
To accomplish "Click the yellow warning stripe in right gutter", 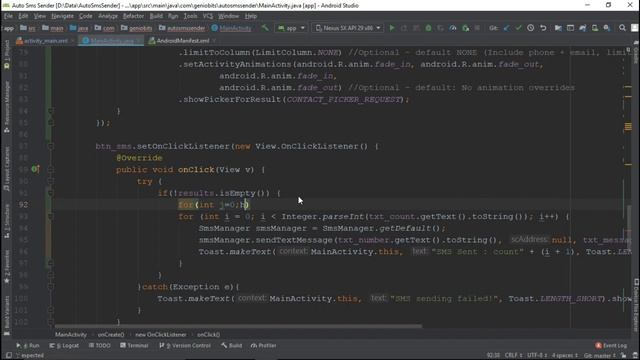I will (628, 127).
